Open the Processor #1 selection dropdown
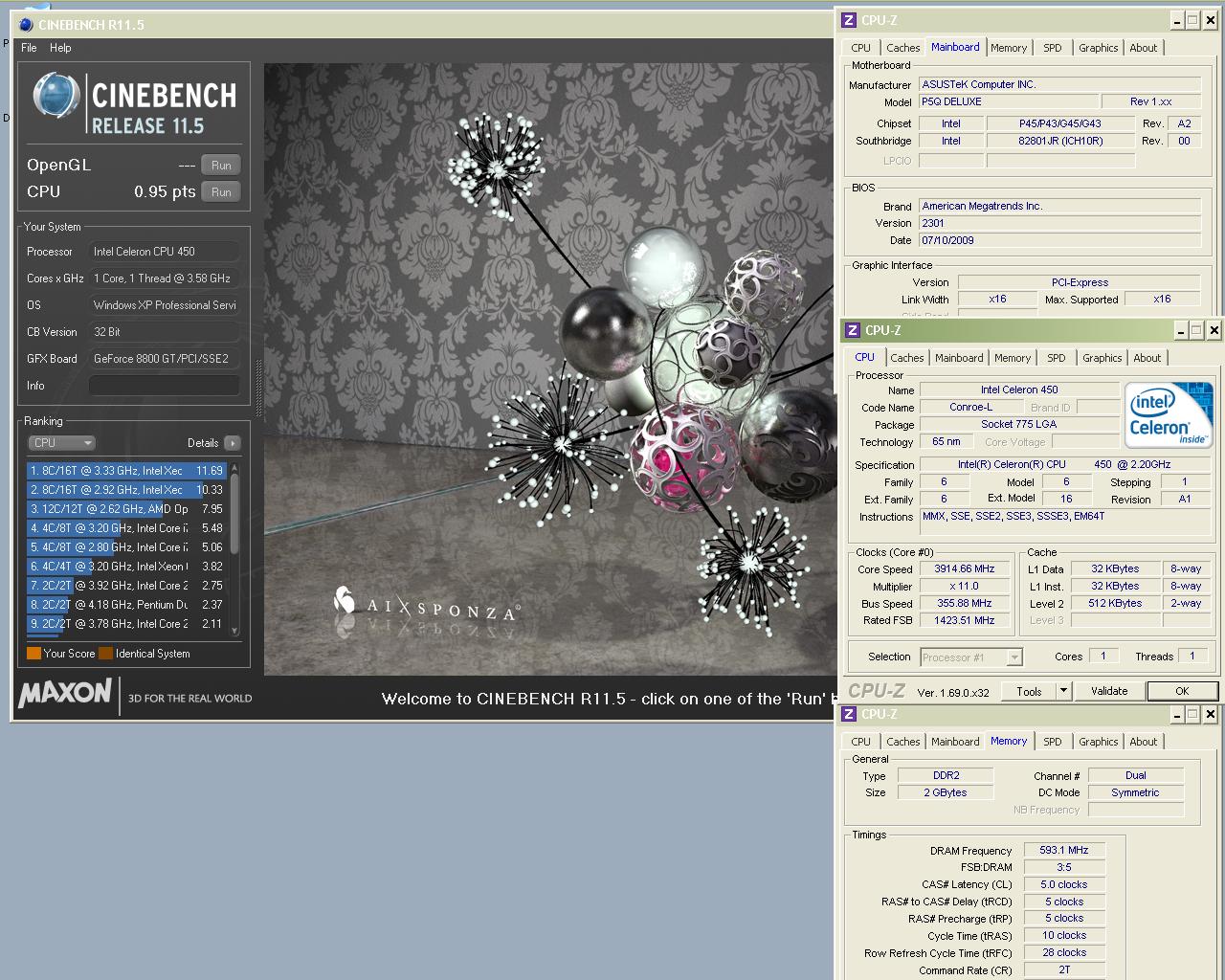The image size is (1225, 980). tap(971, 657)
